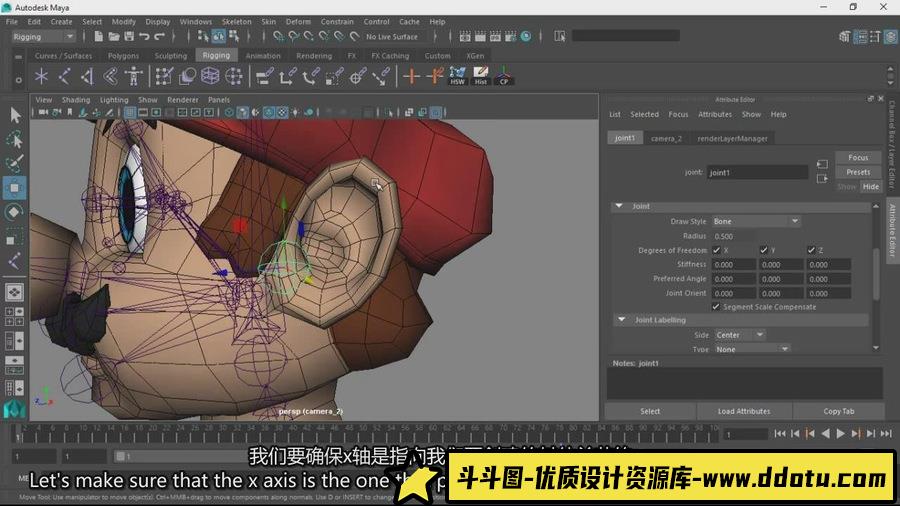Toggle Degrees of Freedom Y checkbox
Image resolution: width=900 pixels, height=506 pixels.
point(763,250)
